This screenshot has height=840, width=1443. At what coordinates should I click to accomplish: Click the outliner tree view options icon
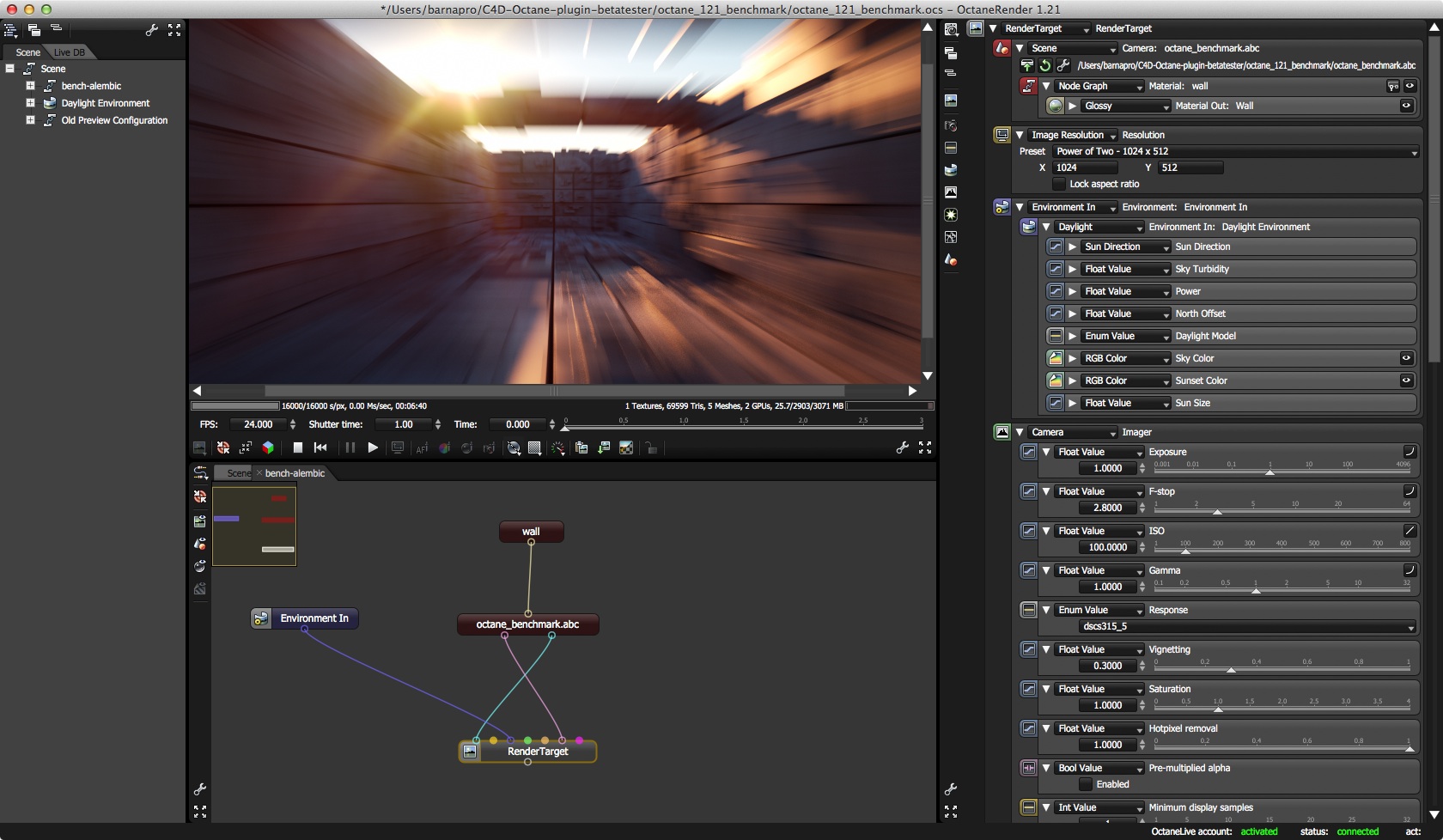pyautogui.click(x=10, y=30)
